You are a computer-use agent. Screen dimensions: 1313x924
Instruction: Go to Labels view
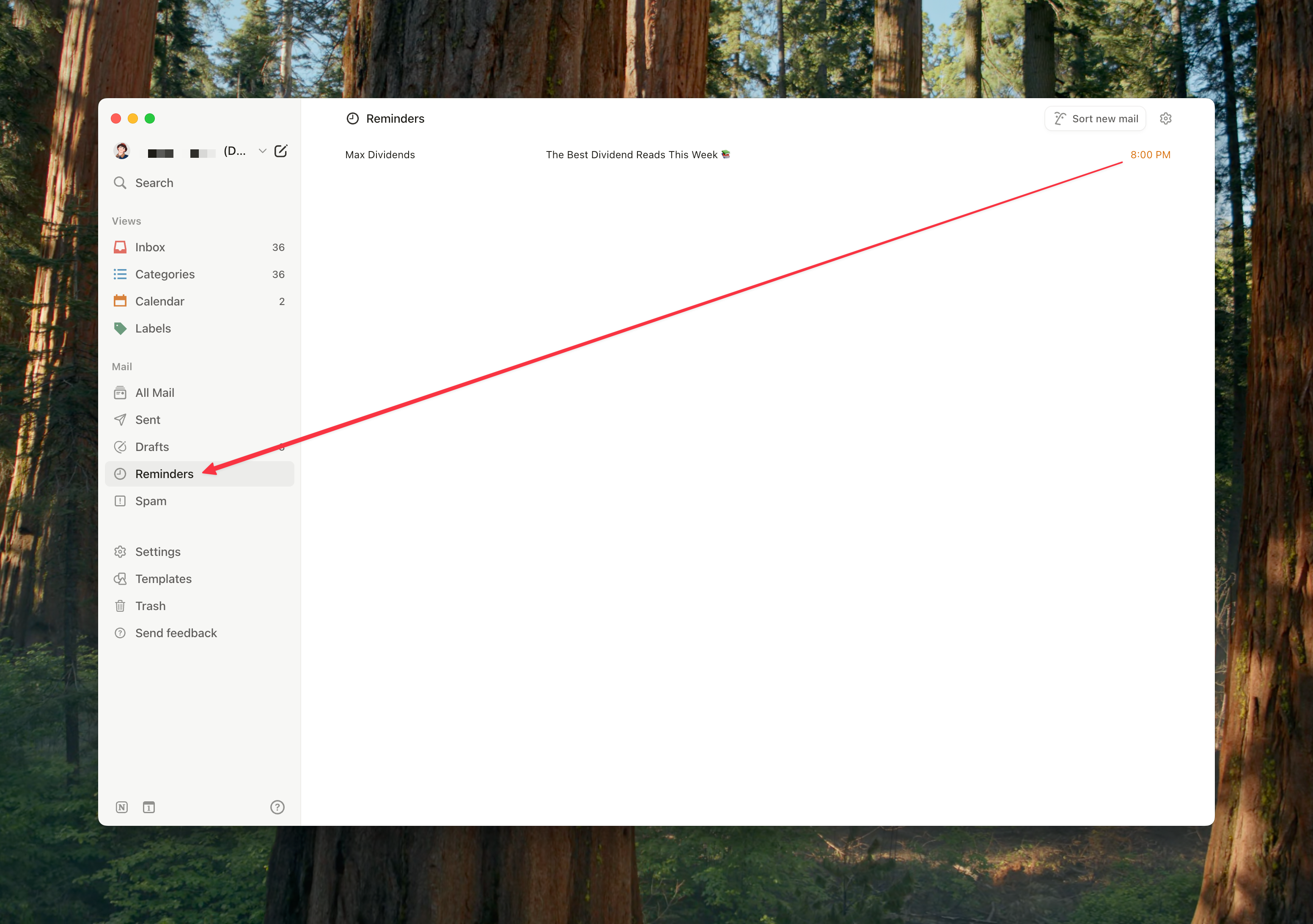coord(153,328)
